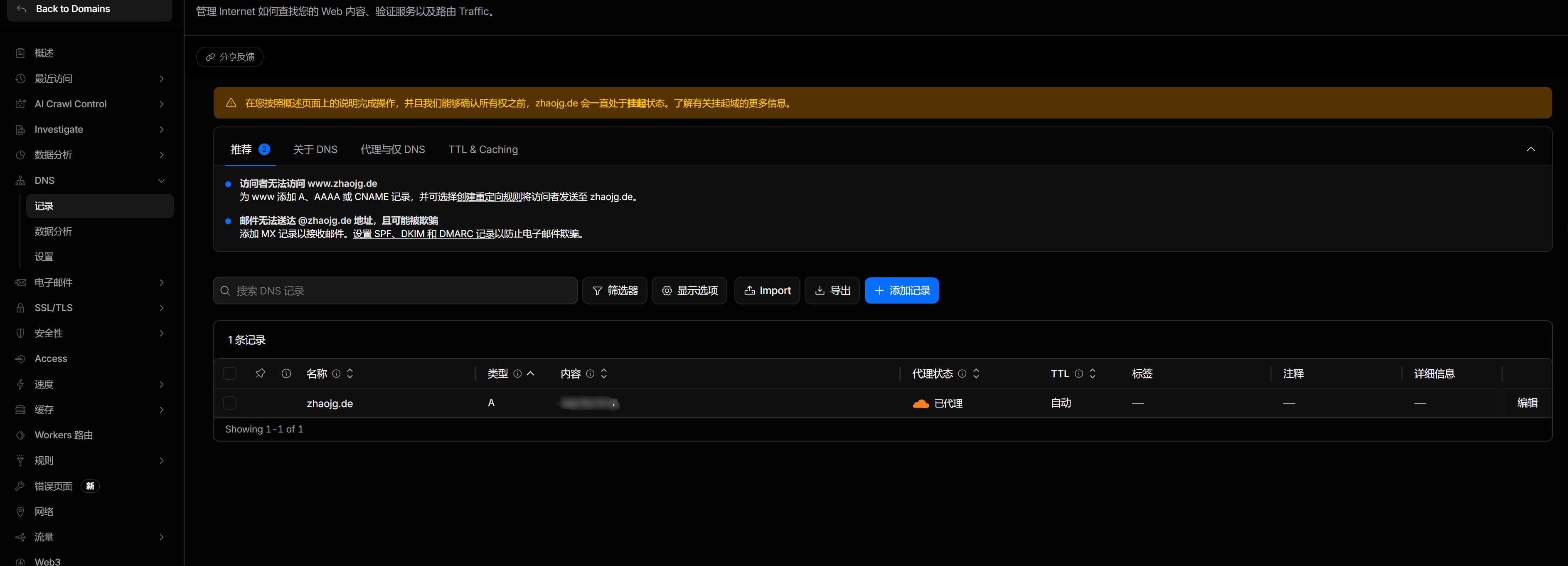Click the info icon next to TTL header

[1078, 373]
